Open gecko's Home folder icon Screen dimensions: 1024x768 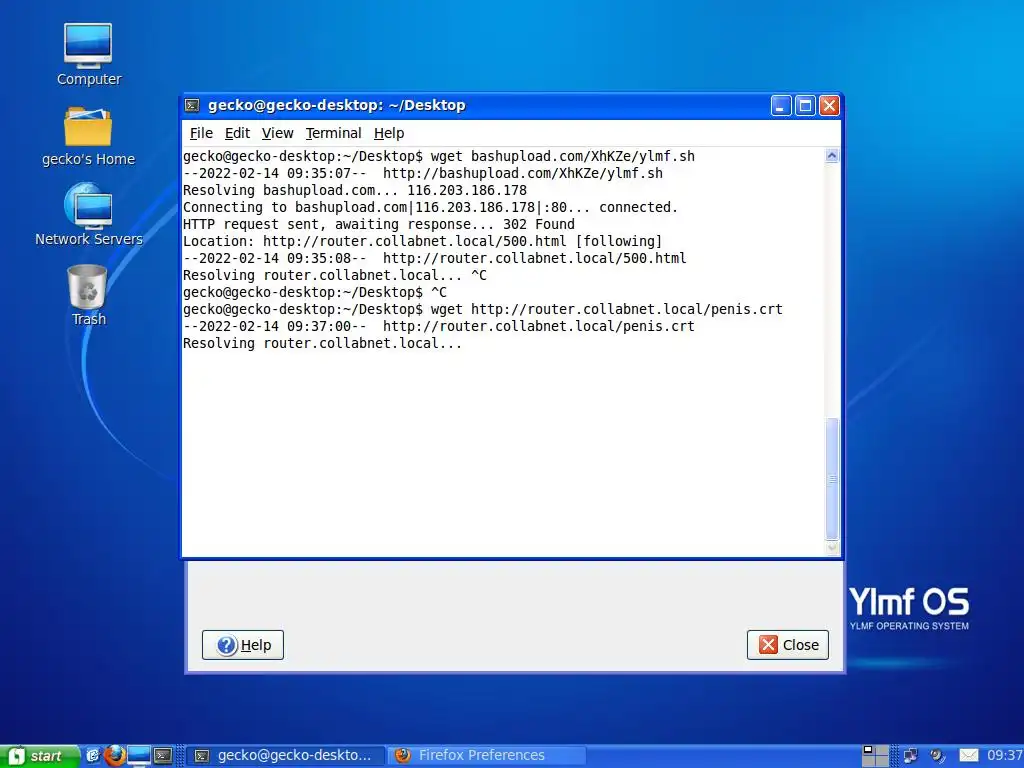[x=88, y=136]
